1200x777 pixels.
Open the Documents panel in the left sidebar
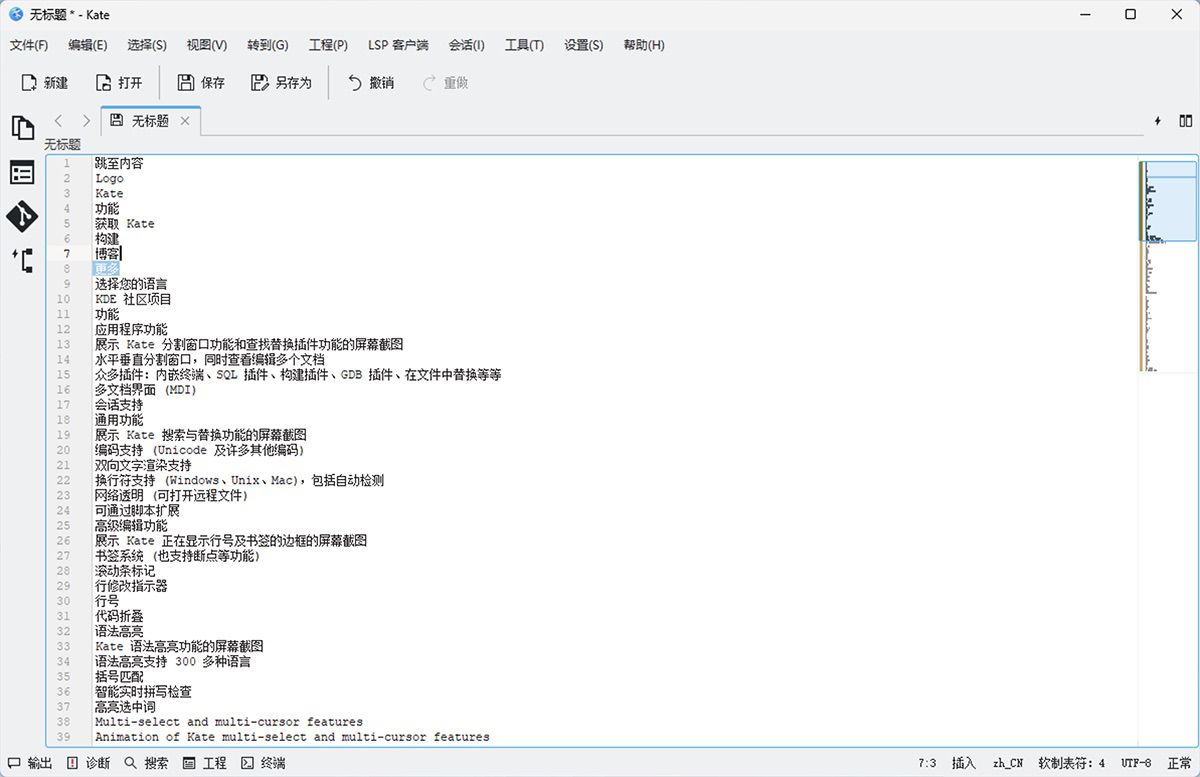(22, 128)
